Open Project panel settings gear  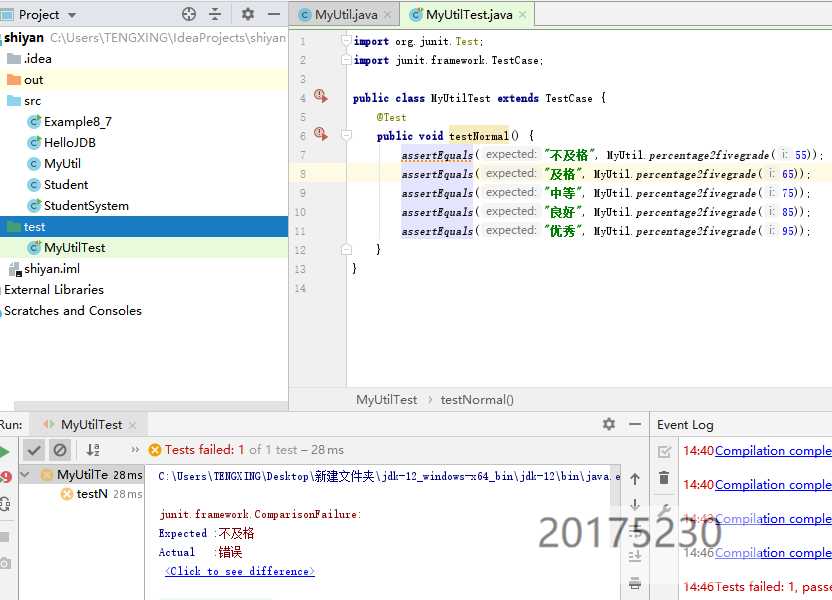248,14
